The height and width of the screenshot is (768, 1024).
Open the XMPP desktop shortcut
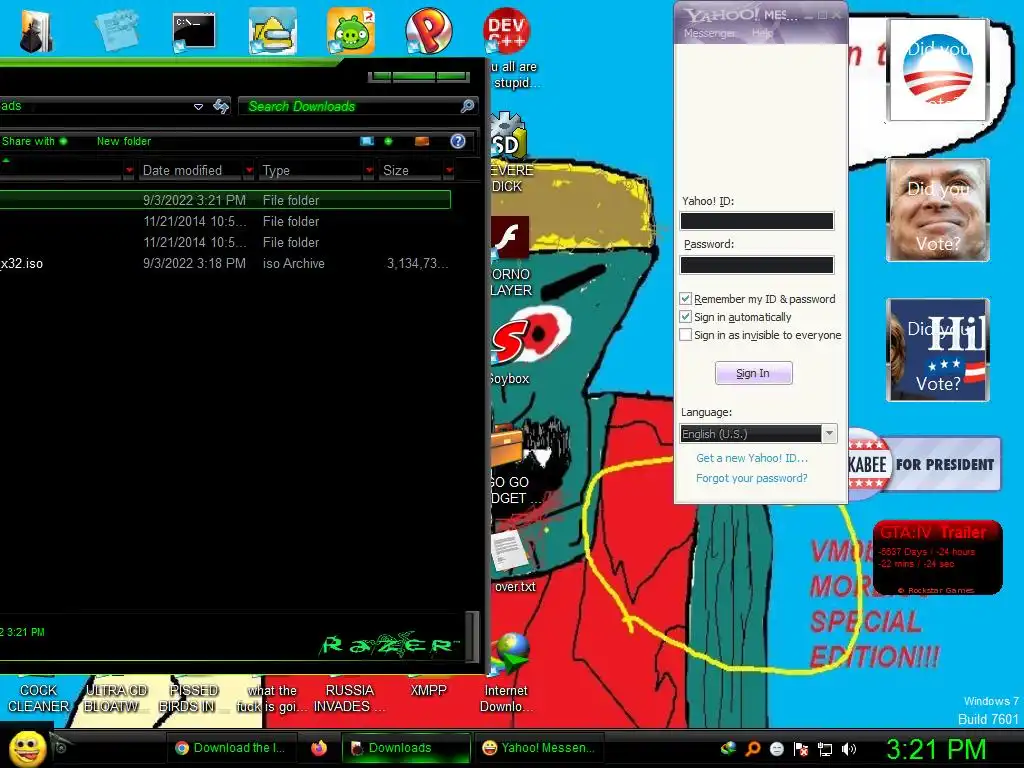428,690
